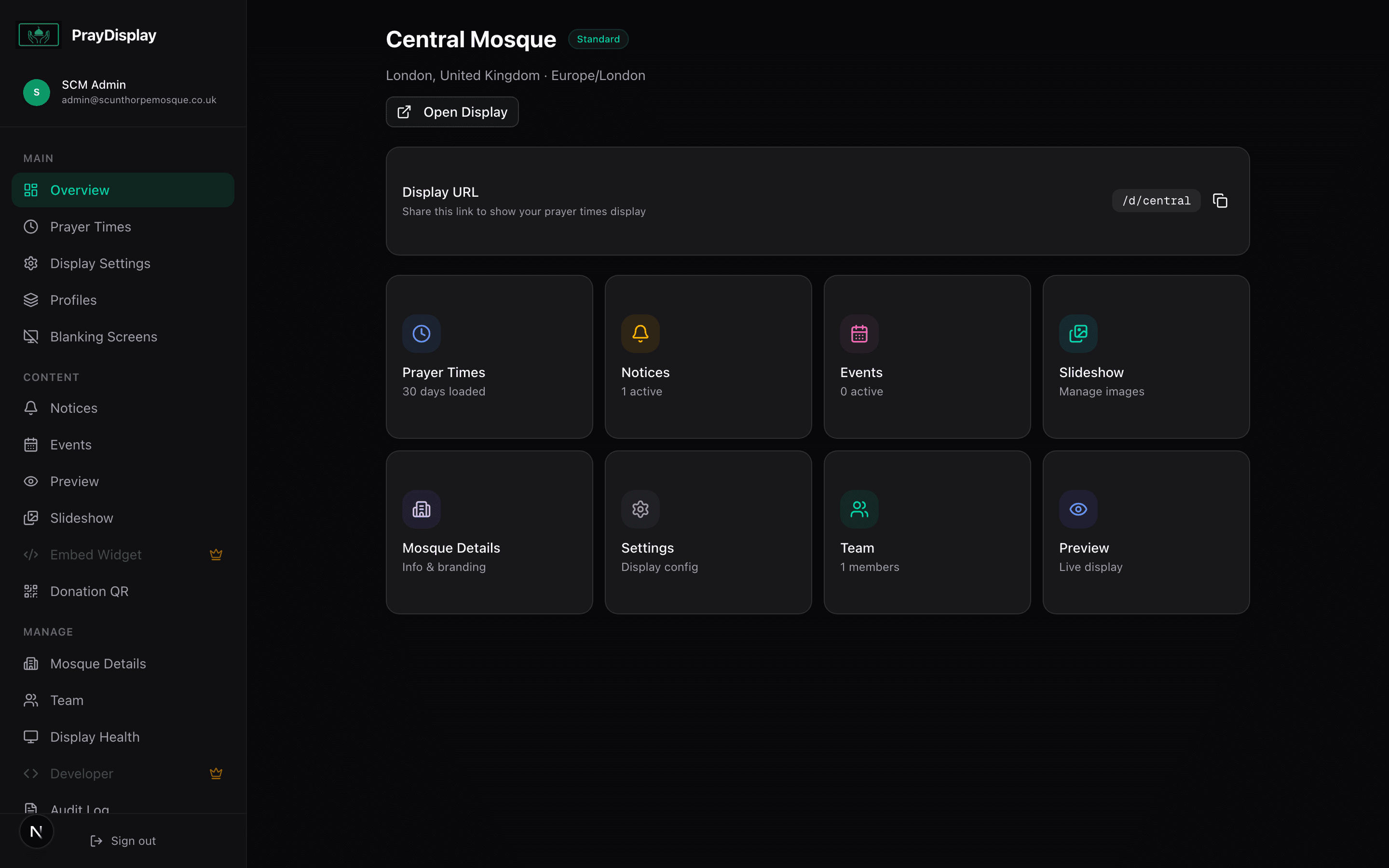This screenshot has height=868, width=1389.
Task: Copy the display URL with copy icon
Action: click(1220, 200)
